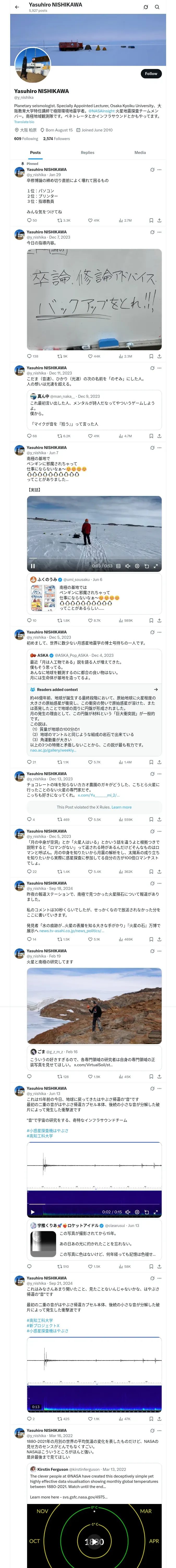Click the Translate bio link
Screen dimensions: 176x1568
(24, 122)
